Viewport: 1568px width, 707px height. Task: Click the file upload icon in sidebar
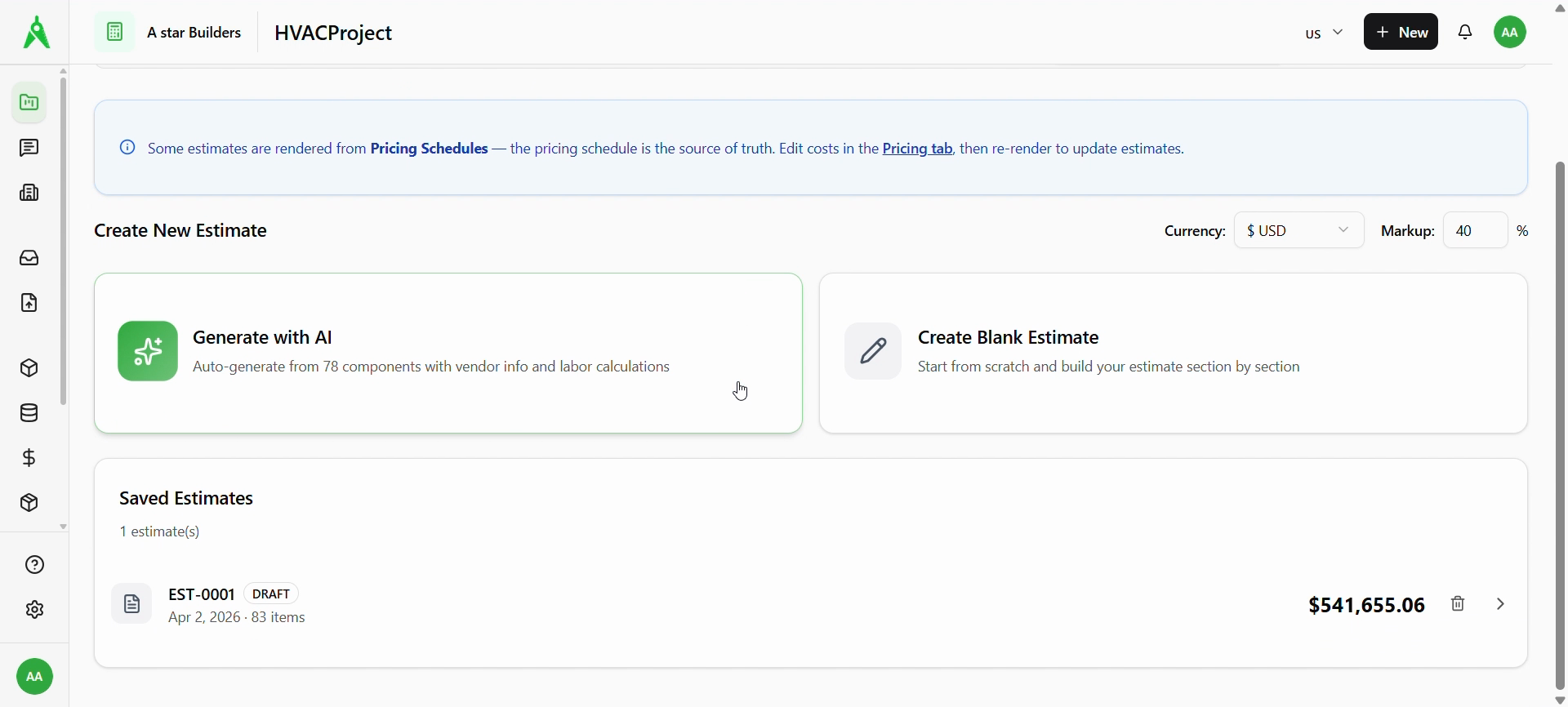29,304
